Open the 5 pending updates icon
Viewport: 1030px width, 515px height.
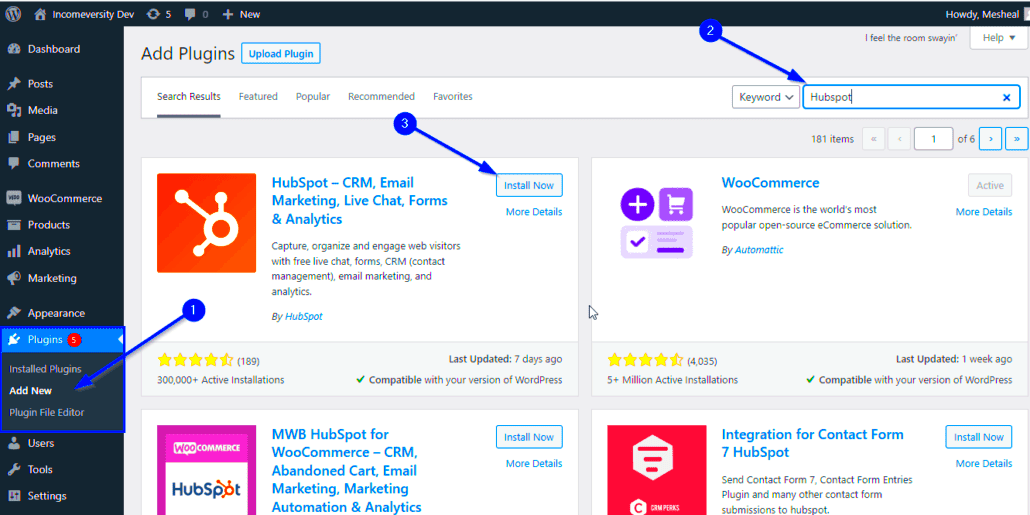click(x=159, y=14)
